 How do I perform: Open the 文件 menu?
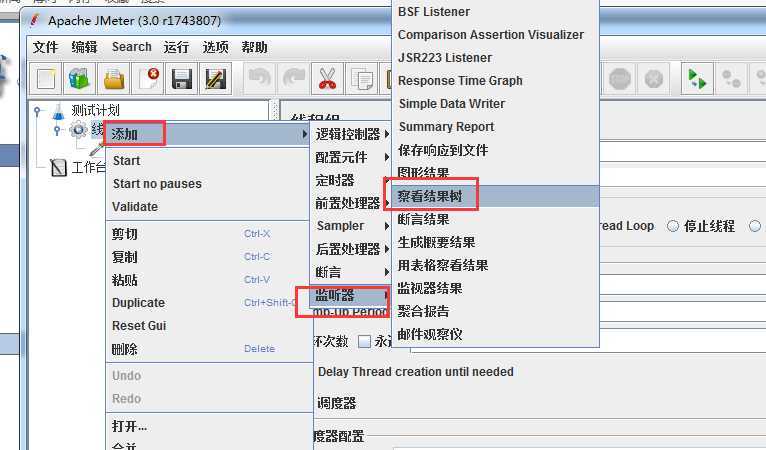tap(45, 47)
